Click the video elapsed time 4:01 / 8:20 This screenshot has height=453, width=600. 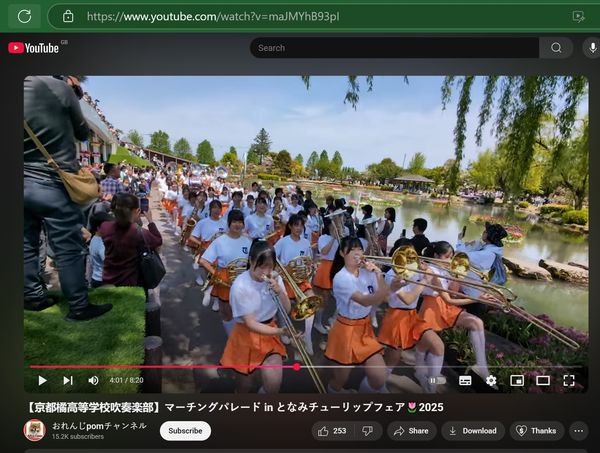(126, 380)
